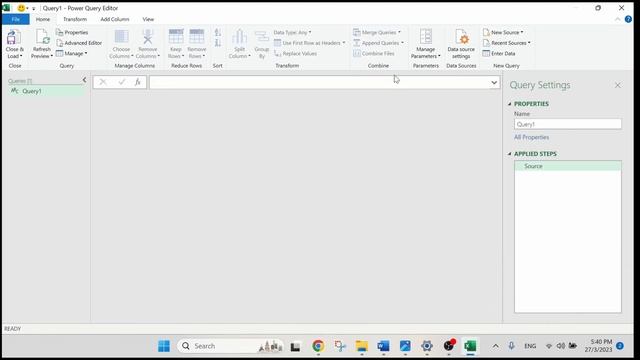Show hidden system tray icons
The image size is (640, 360).
tap(495, 346)
